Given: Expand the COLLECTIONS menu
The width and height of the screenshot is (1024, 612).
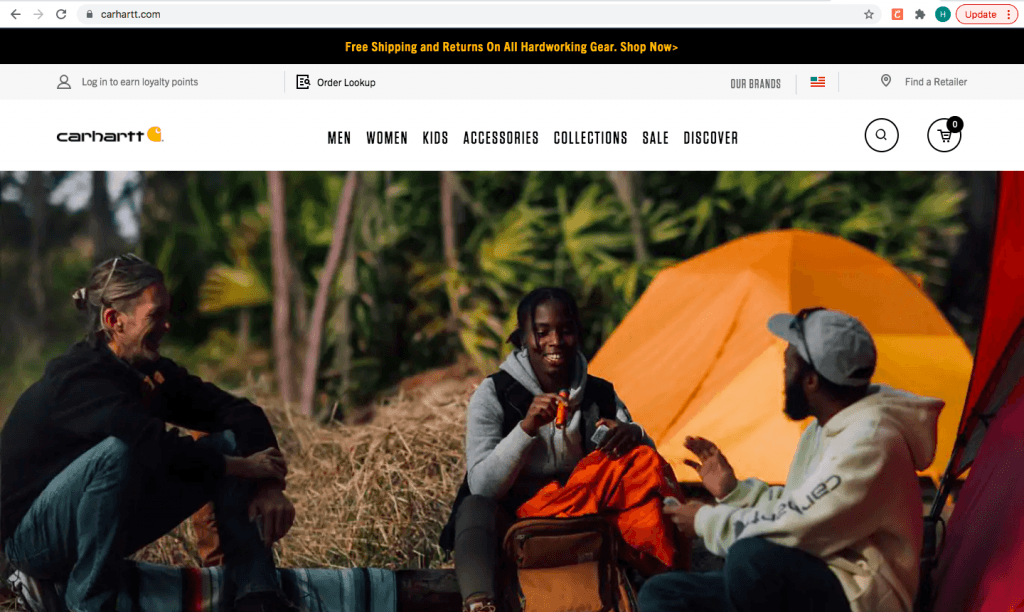Looking at the screenshot, I should tap(590, 138).
